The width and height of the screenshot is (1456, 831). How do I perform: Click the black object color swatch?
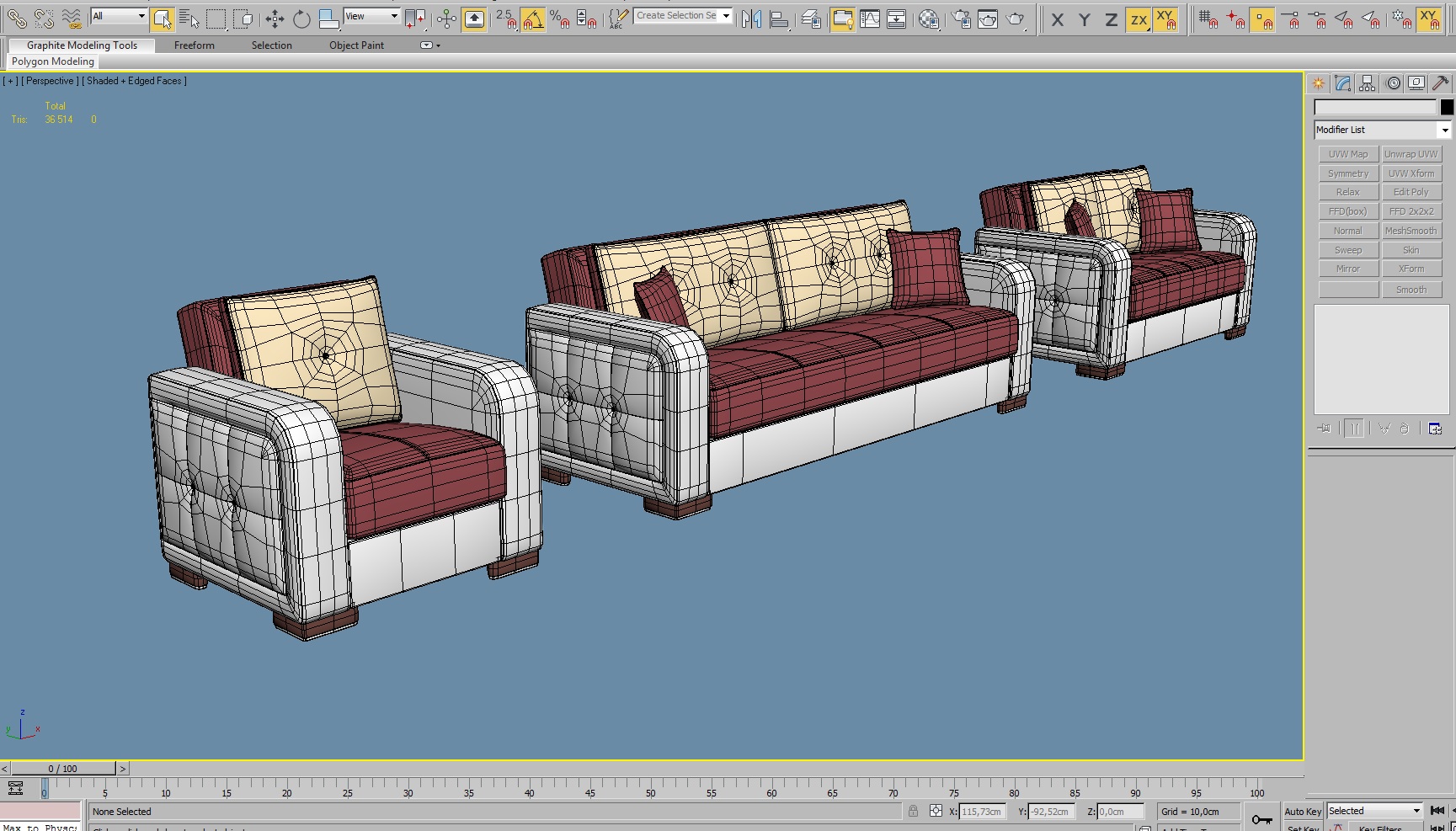pos(1446,107)
